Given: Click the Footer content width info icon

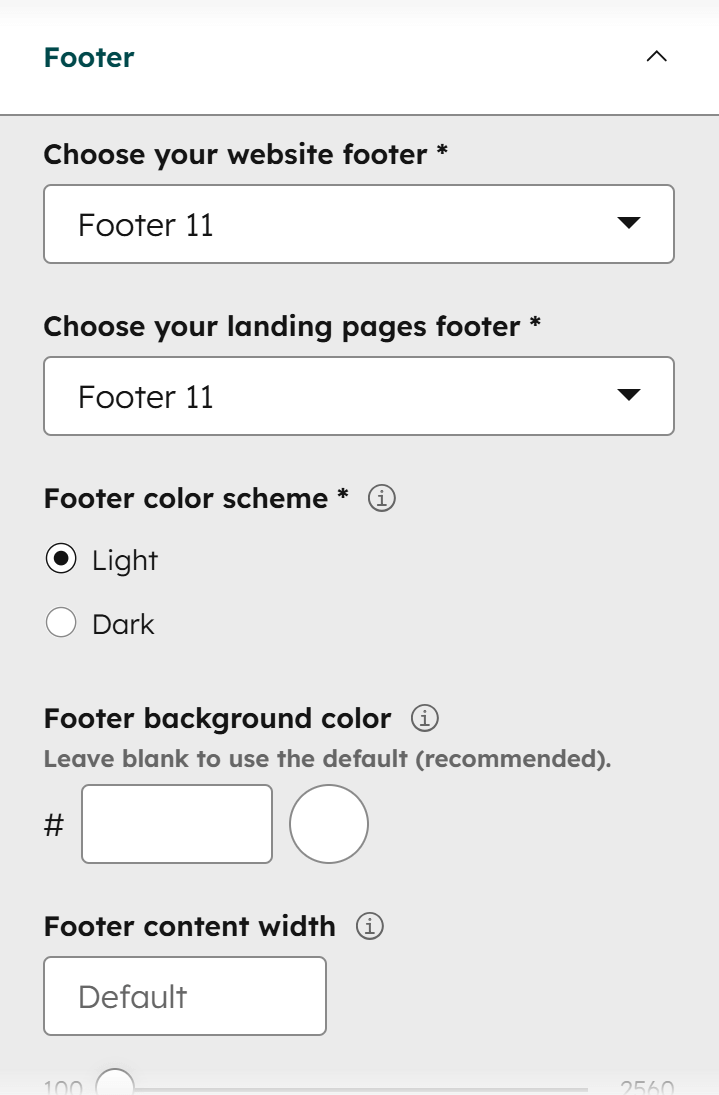Looking at the screenshot, I should (x=370, y=926).
